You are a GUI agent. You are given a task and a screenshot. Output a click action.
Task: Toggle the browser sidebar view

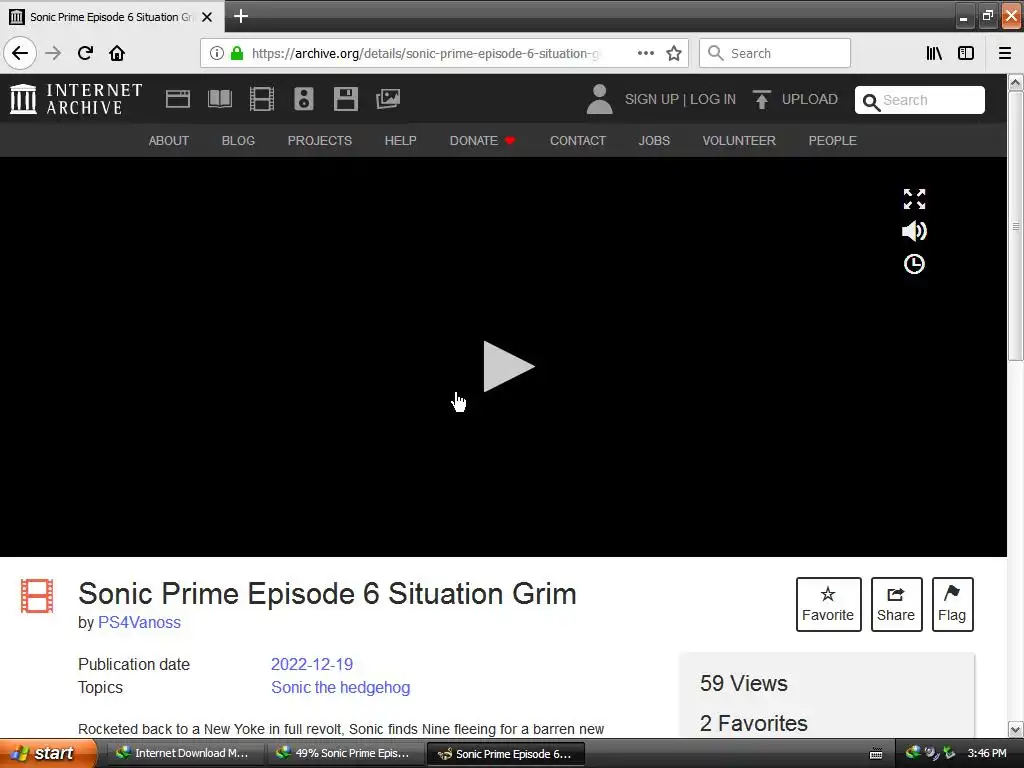[966, 53]
